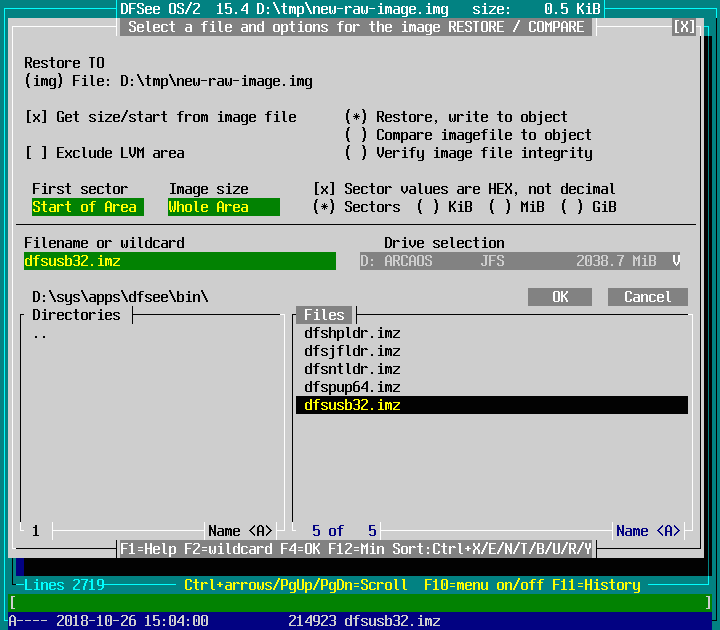720x630 pixels.
Task: Select the GiB unit radio button
Action: 572,207
